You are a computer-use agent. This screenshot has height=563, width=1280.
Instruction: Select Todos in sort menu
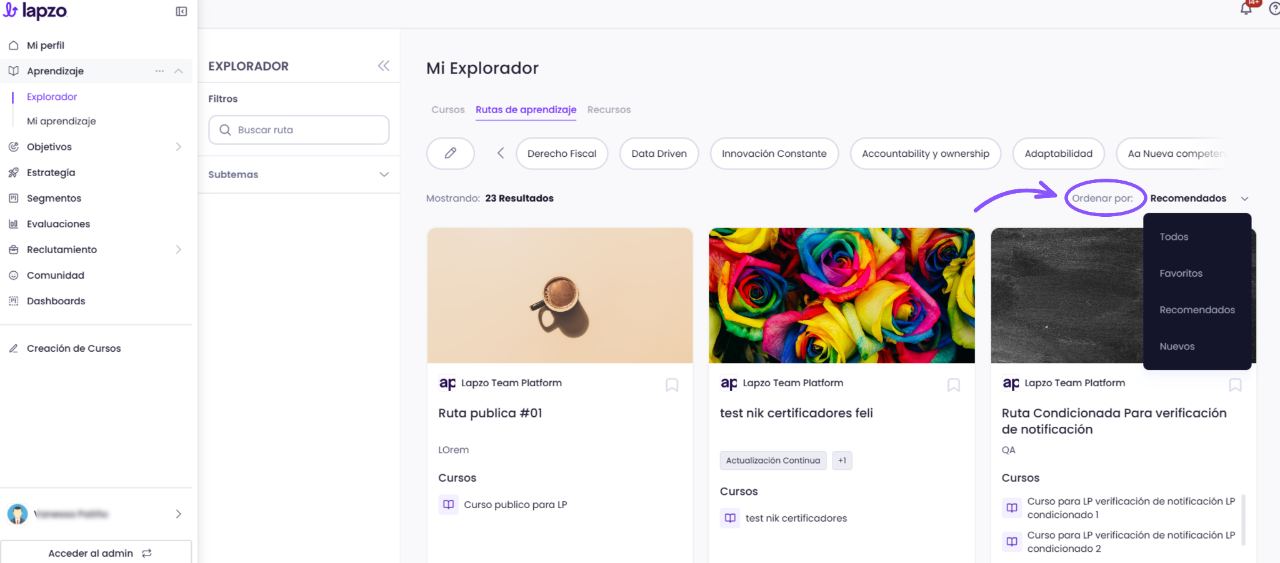pyautogui.click(x=1197, y=237)
